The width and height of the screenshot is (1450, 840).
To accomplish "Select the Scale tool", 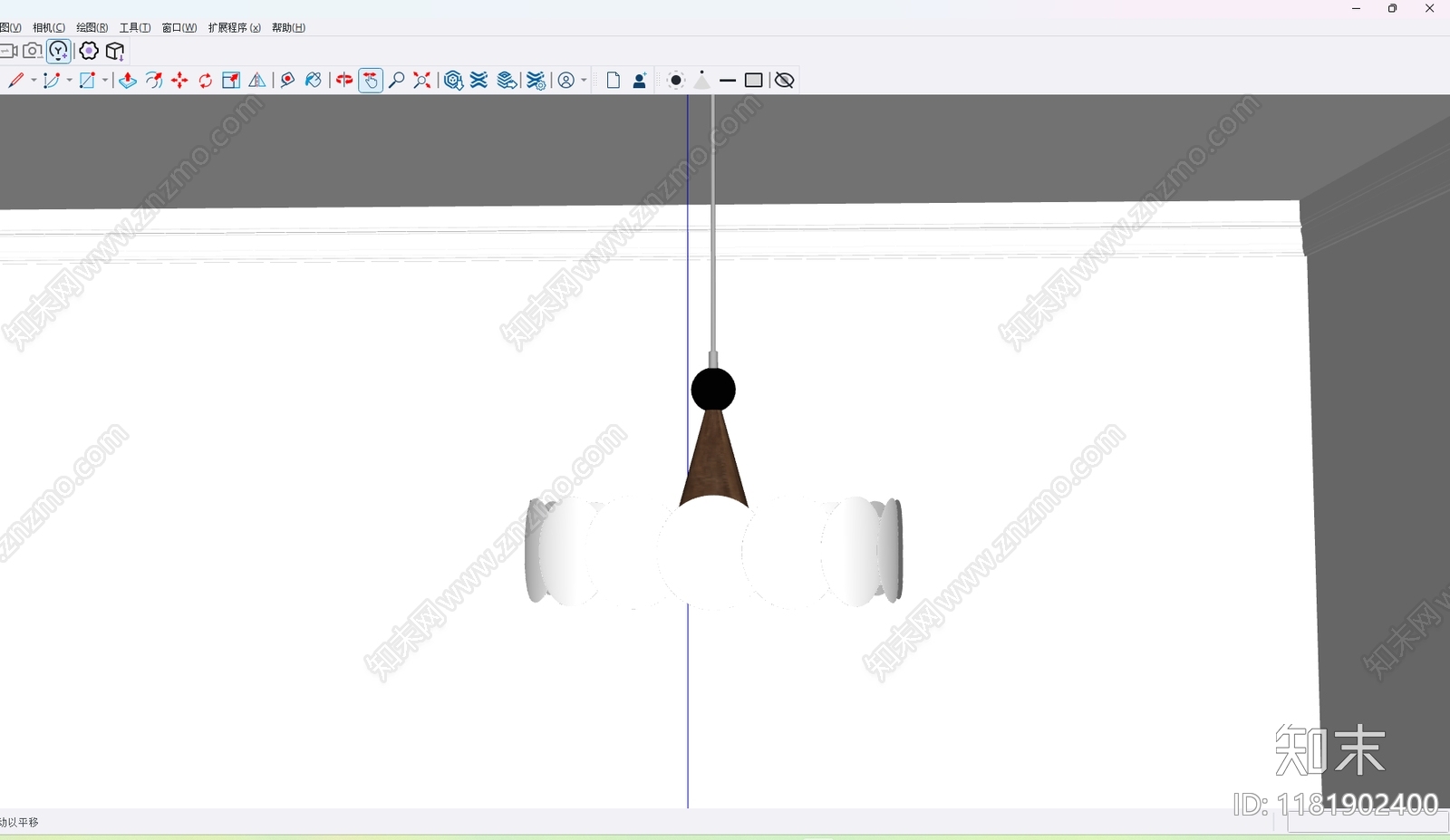I will (x=231, y=81).
